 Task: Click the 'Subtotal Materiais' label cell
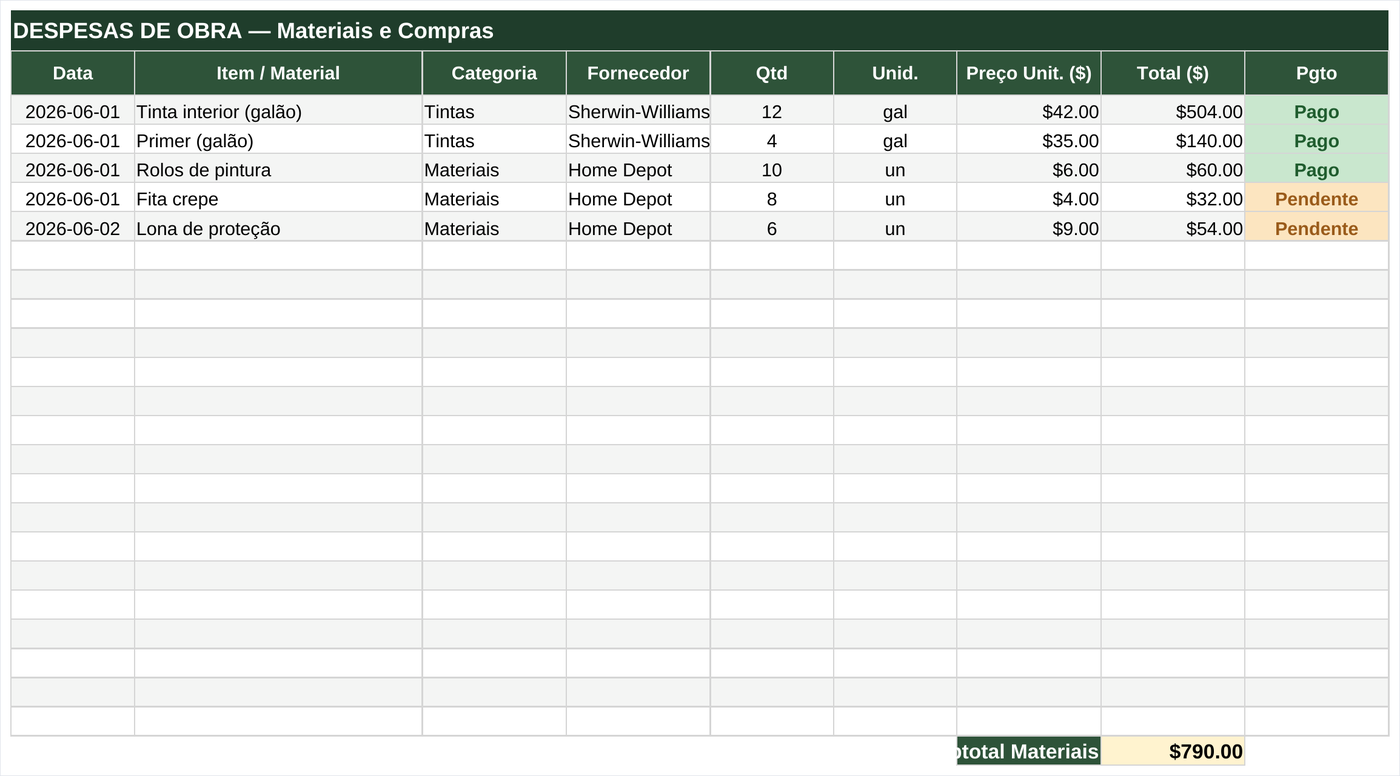point(1029,751)
